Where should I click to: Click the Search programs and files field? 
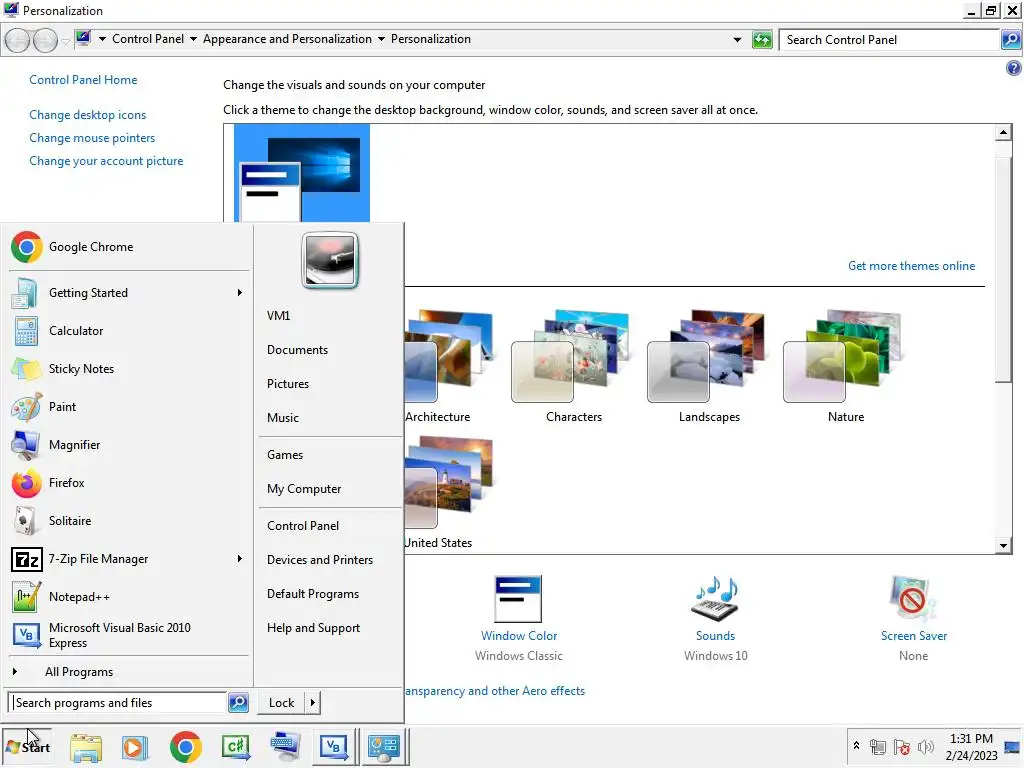(119, 703)
